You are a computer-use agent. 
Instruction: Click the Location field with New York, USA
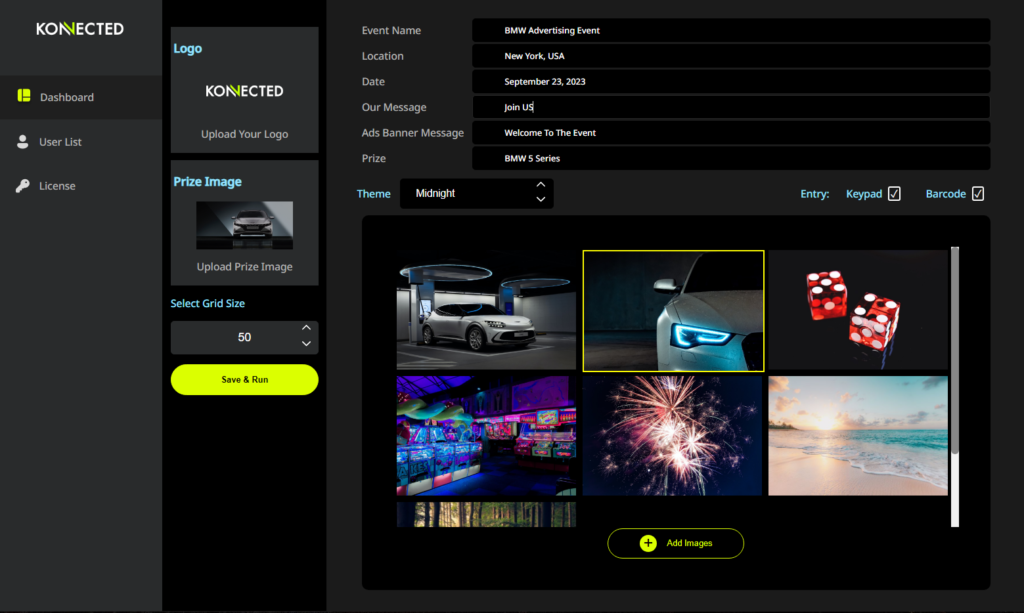[731, 56]
